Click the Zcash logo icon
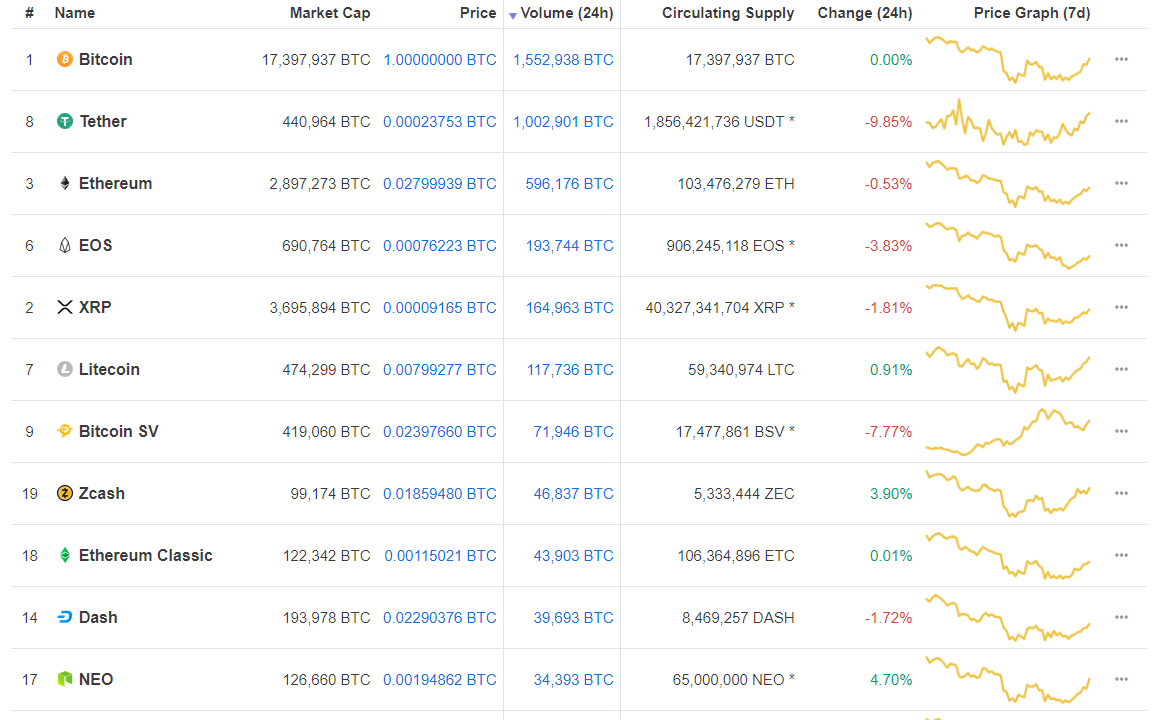The height and width of the screenshot is (720, 1159). [x=65, y=494]
